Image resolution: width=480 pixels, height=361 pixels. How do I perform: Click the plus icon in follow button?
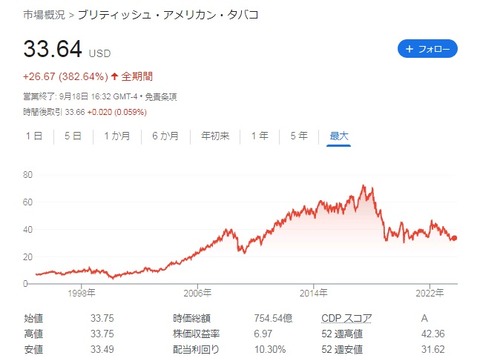click(409, 49)
